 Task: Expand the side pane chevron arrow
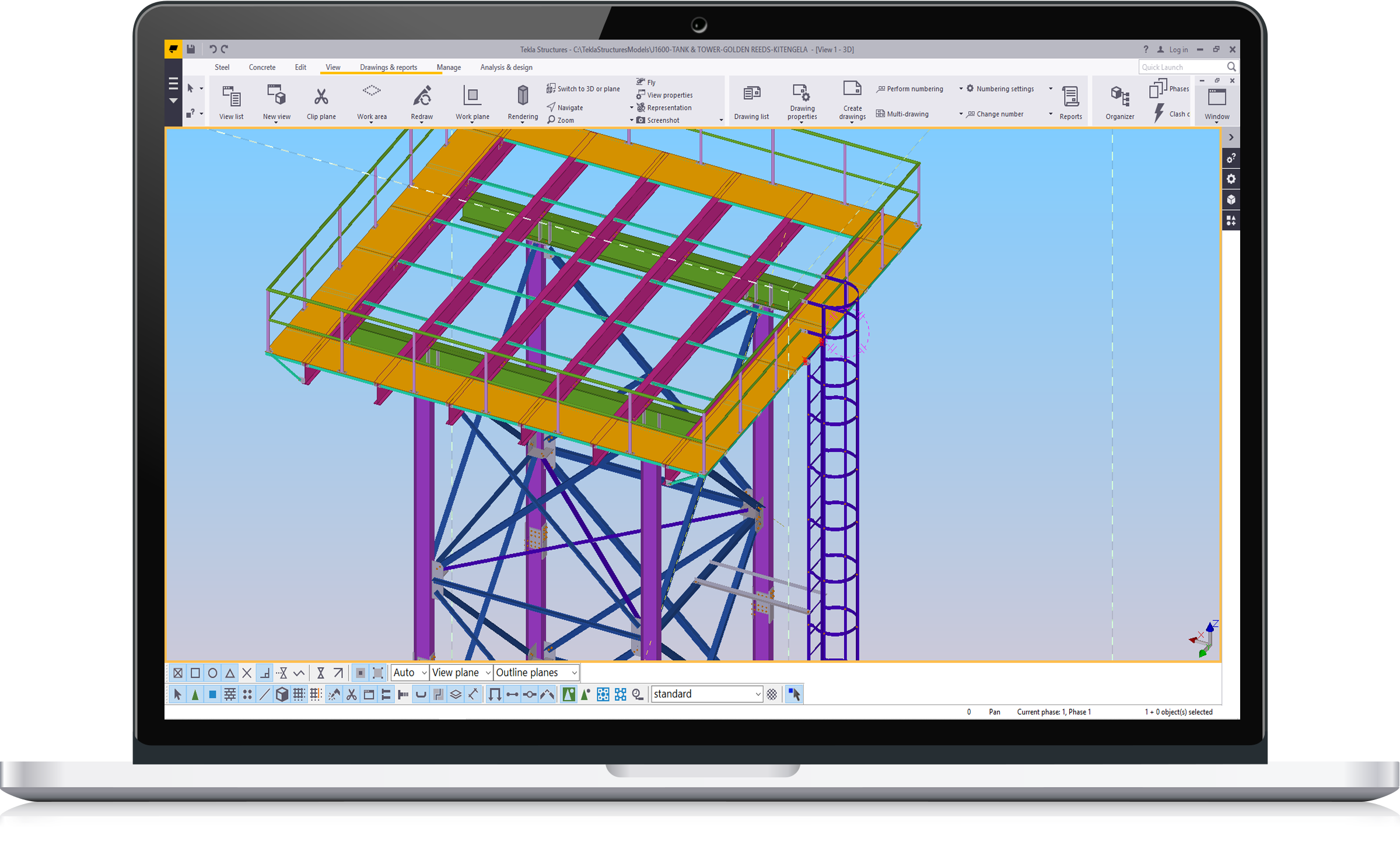[x=1231, y=137]
